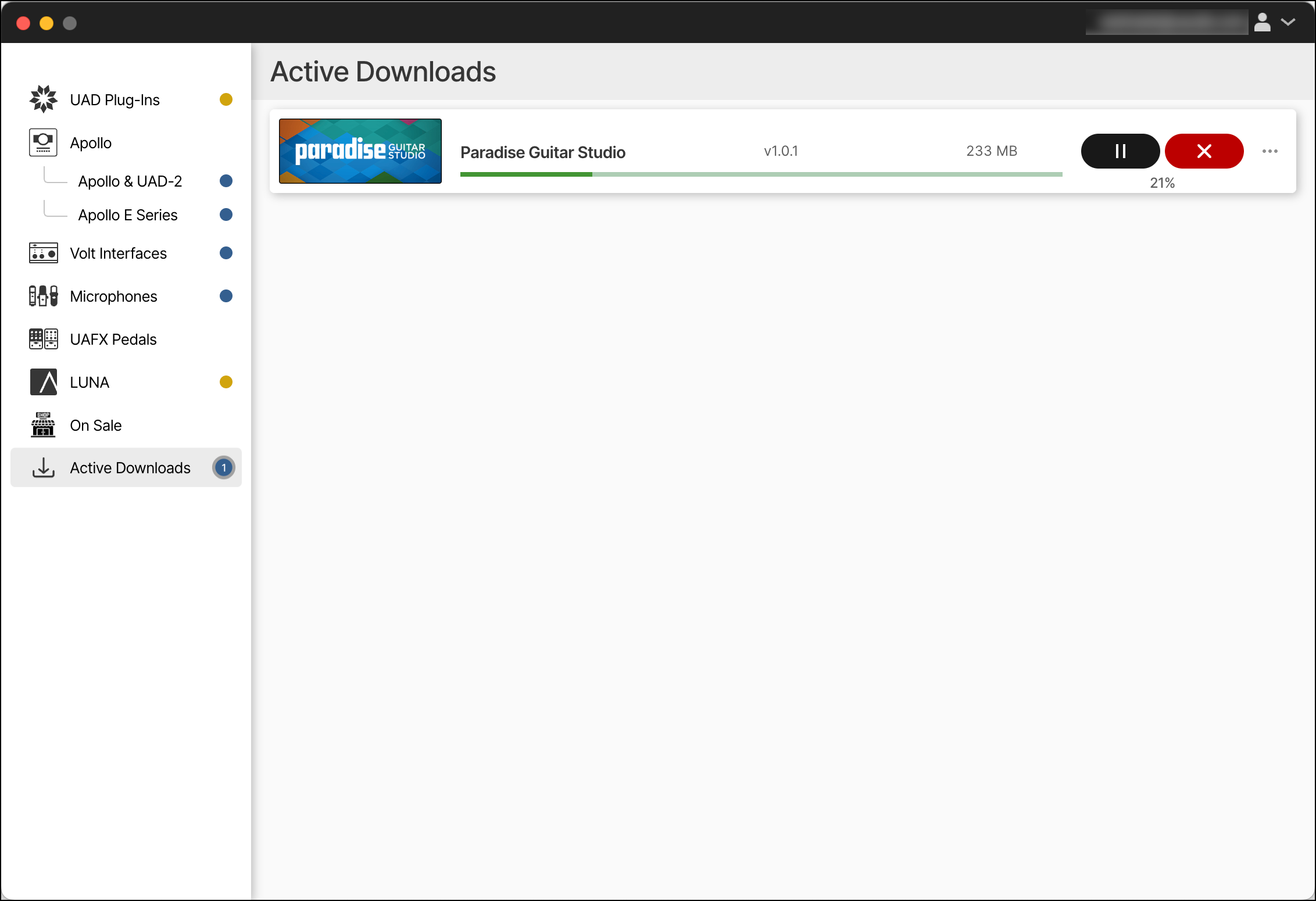The height and width of the screenshot is (901, 1316).
Task: Pause the Paradise Guitar Studio download
Action: (x=1120, y=151)
